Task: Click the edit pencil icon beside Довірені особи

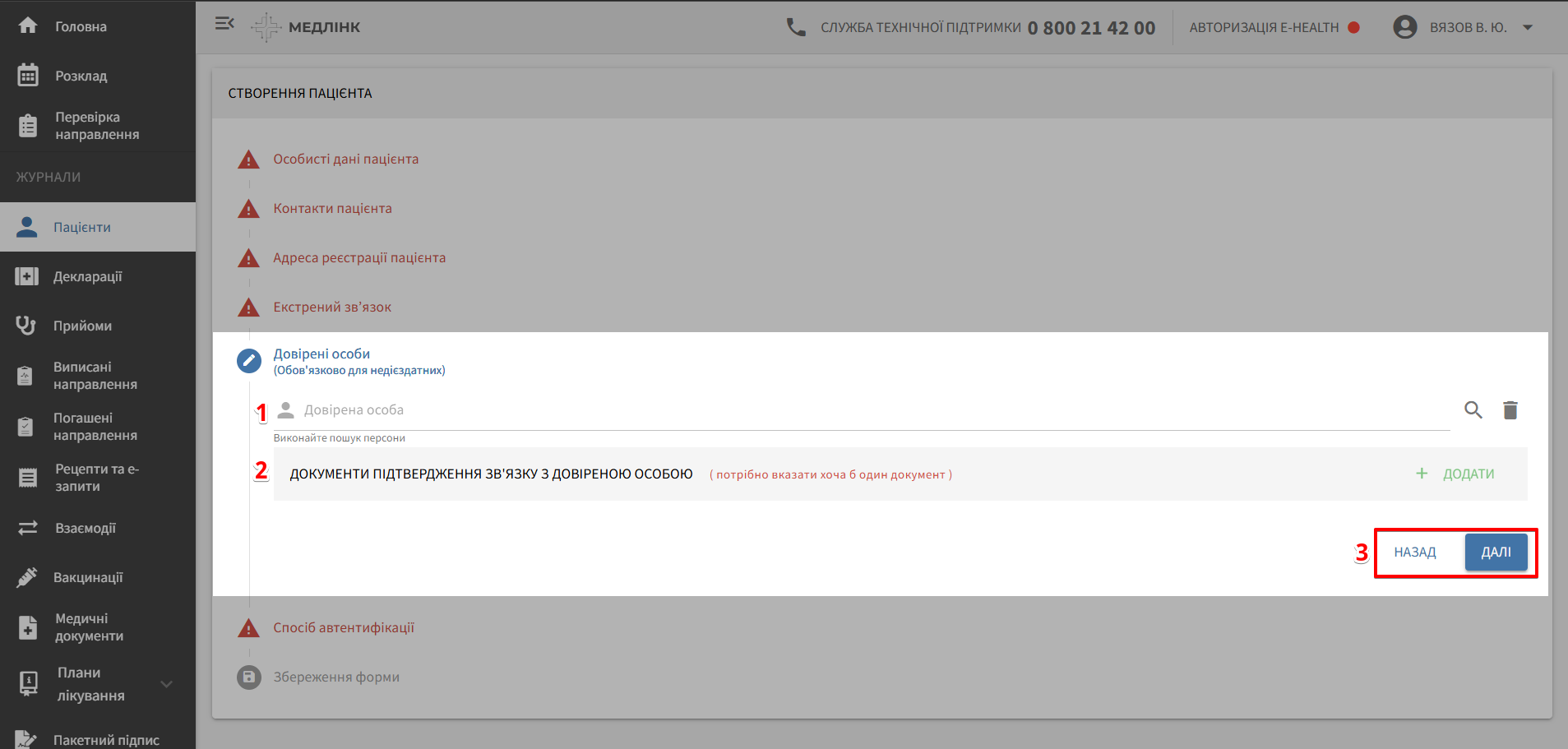Action: tap(248, 360)
